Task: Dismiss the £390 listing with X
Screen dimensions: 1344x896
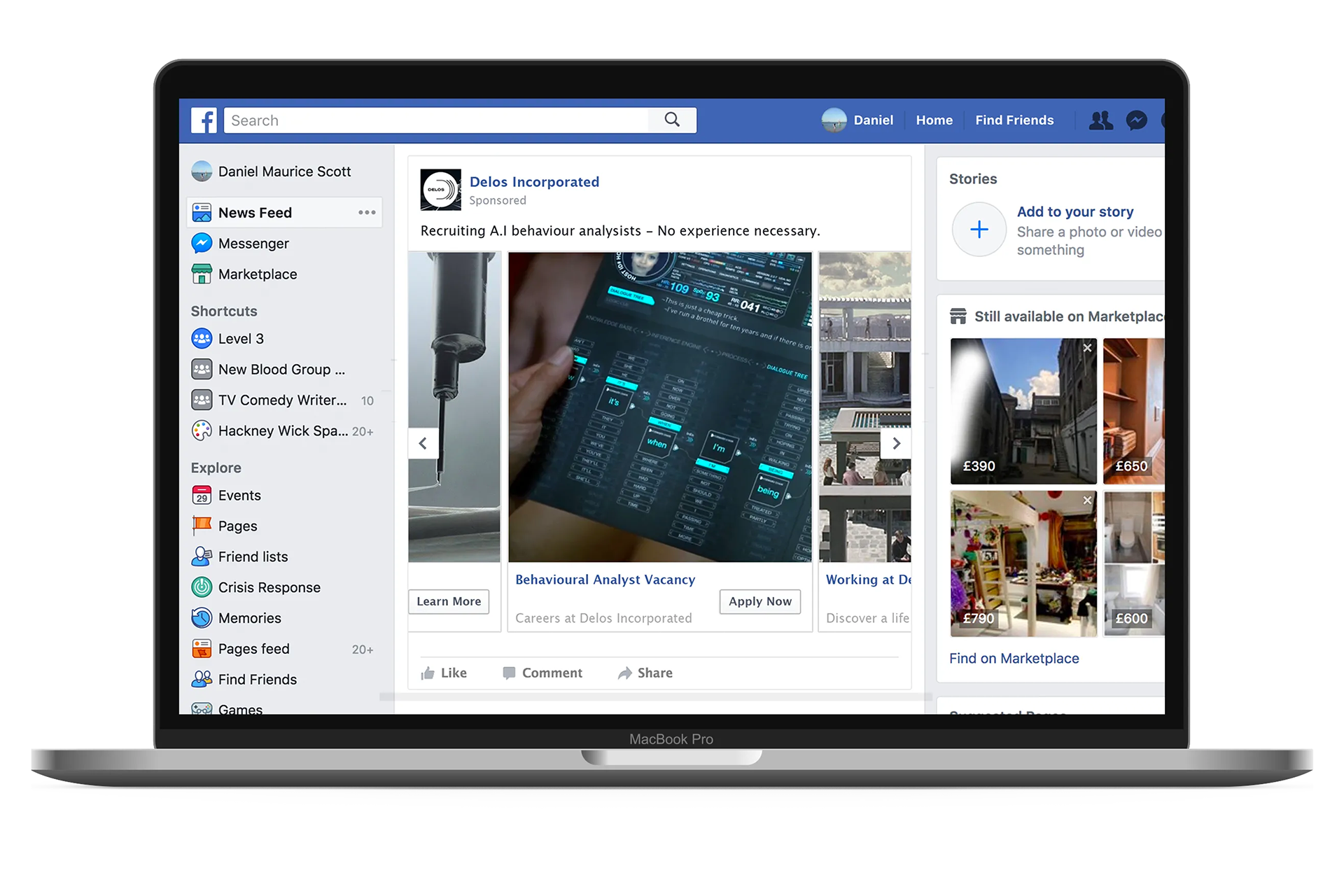Action: [1087, 348]
